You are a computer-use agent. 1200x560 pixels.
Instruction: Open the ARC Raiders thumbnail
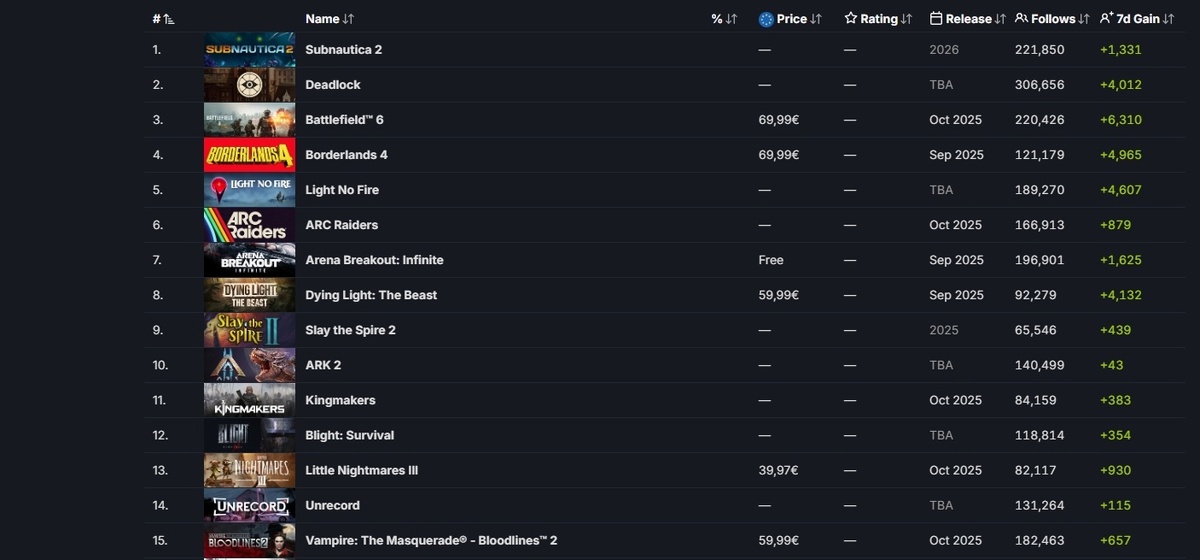249,224
